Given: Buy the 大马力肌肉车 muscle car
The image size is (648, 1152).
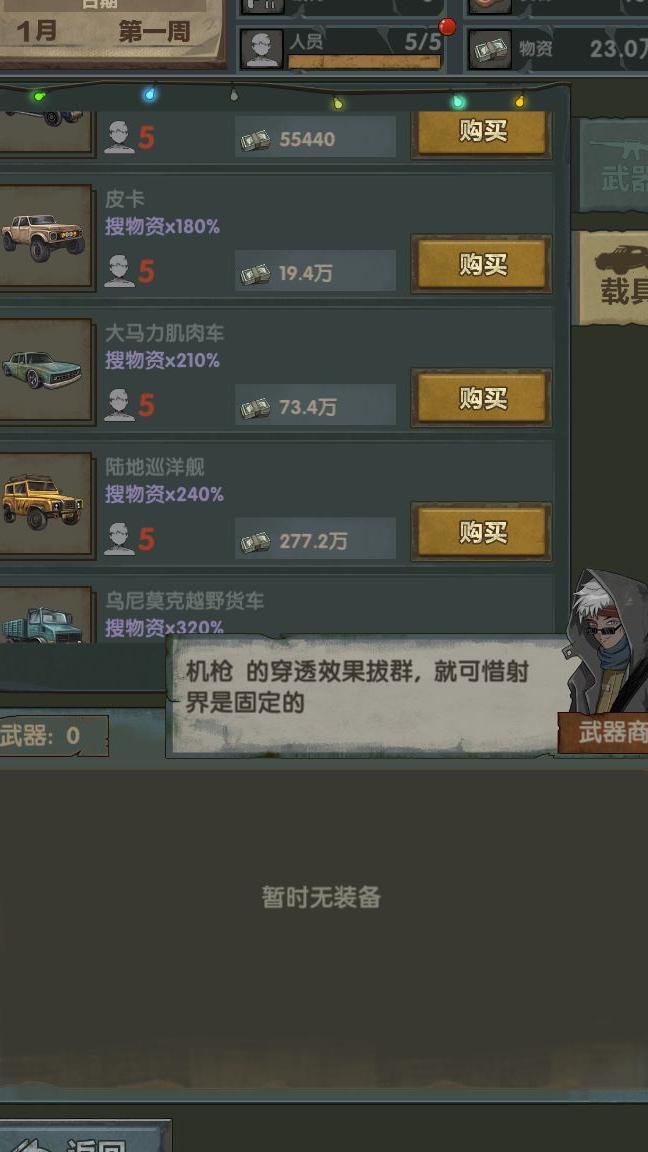Looking at the screenshot, I should click(482, 398).
